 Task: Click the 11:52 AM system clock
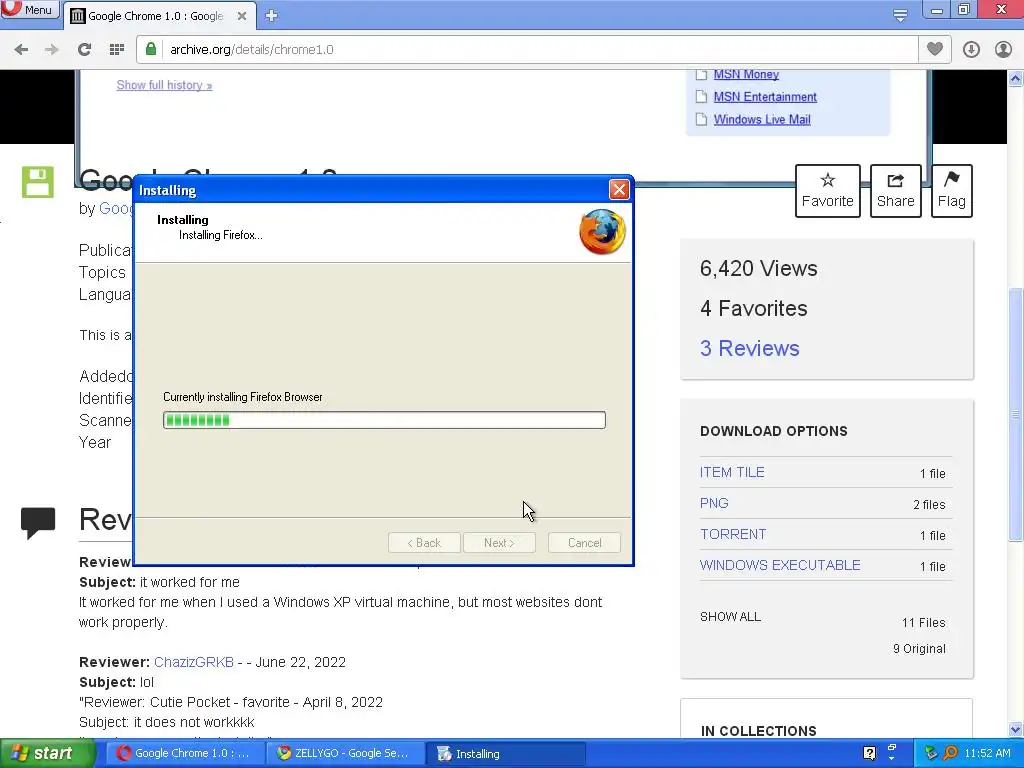pyautogui.click(x=987, y=753)
